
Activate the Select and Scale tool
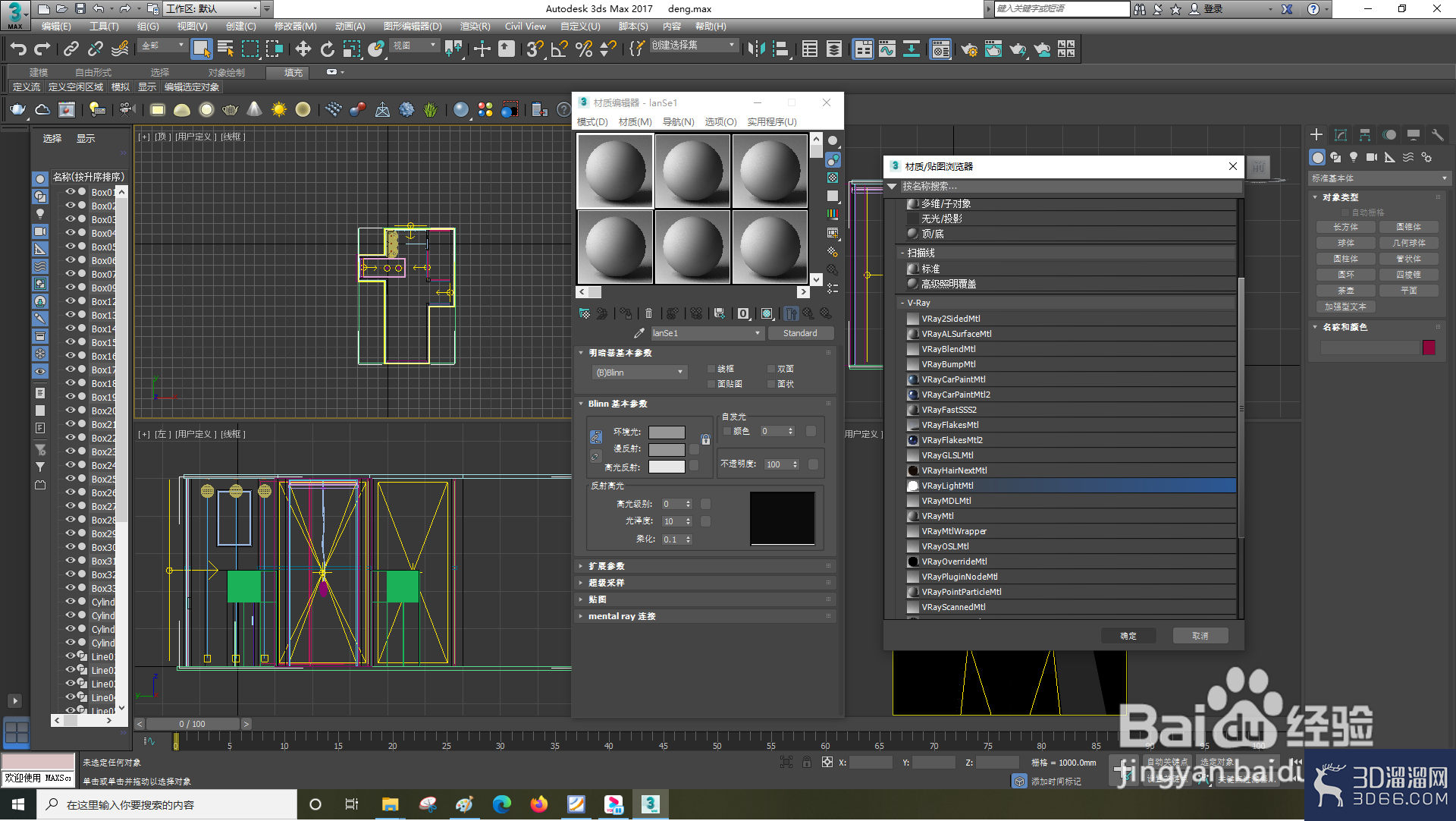tap(352, 49)
